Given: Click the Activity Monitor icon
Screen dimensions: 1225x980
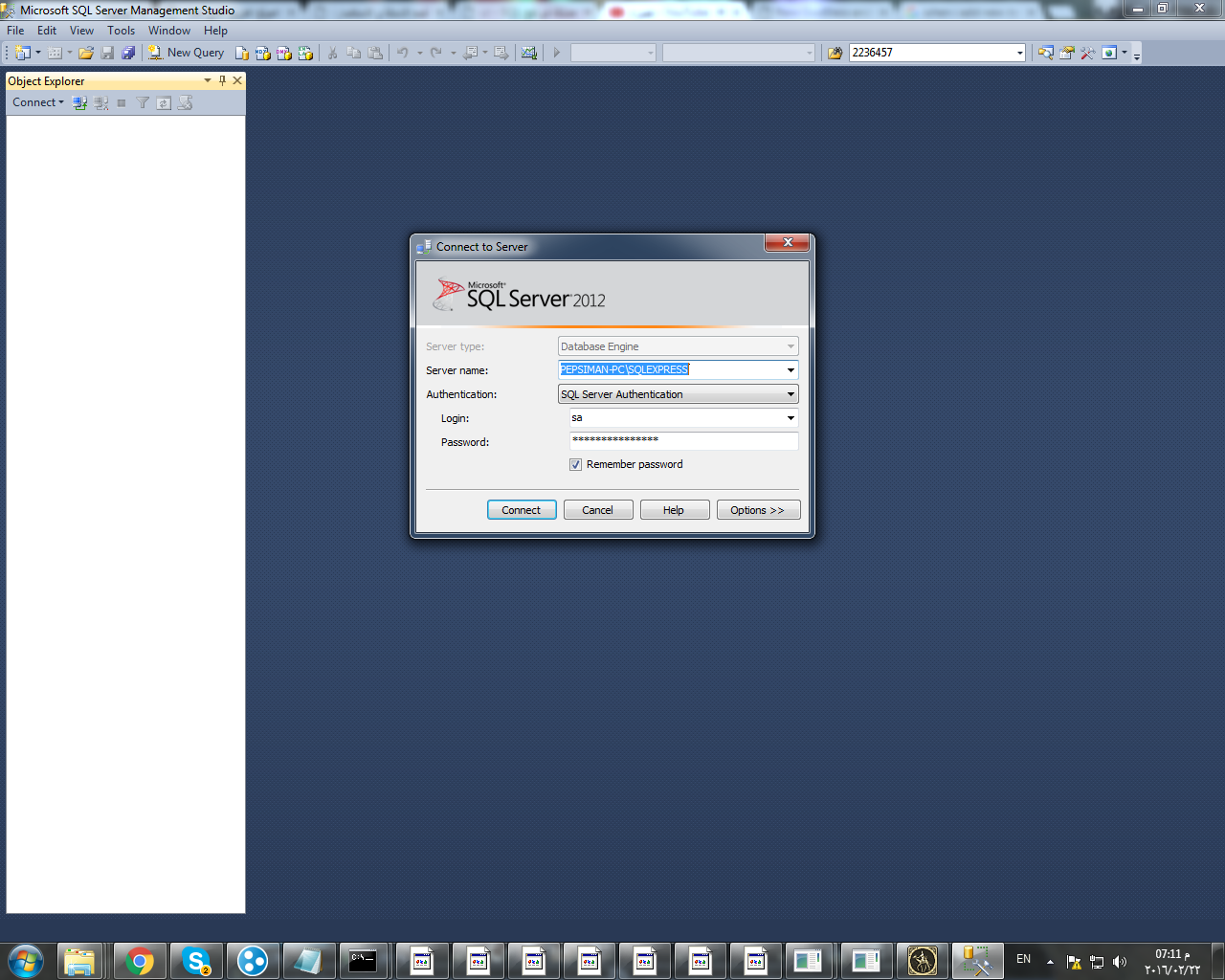Looking at the screenshot, I should [529, 53].
